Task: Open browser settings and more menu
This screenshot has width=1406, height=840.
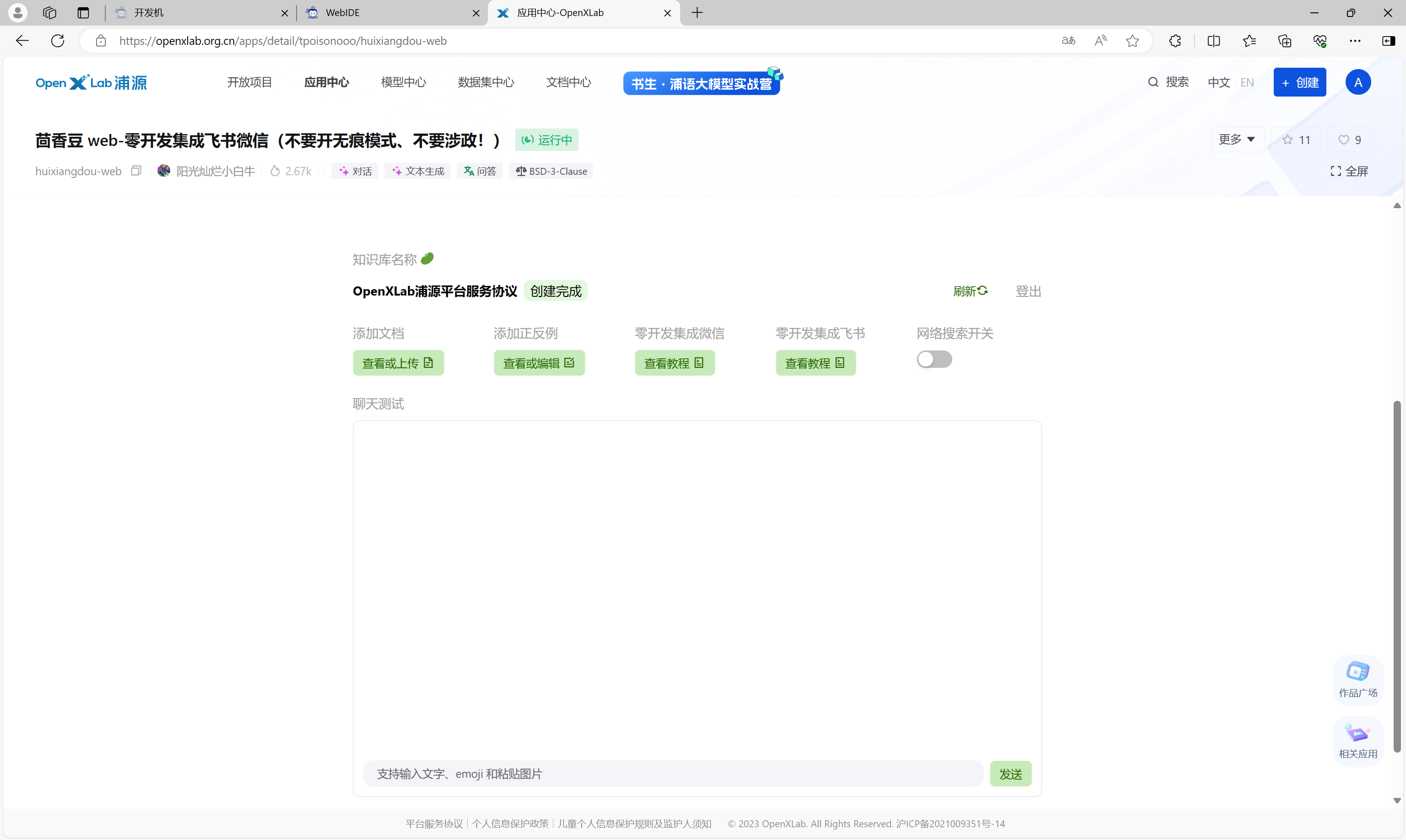Action: 1355,41
